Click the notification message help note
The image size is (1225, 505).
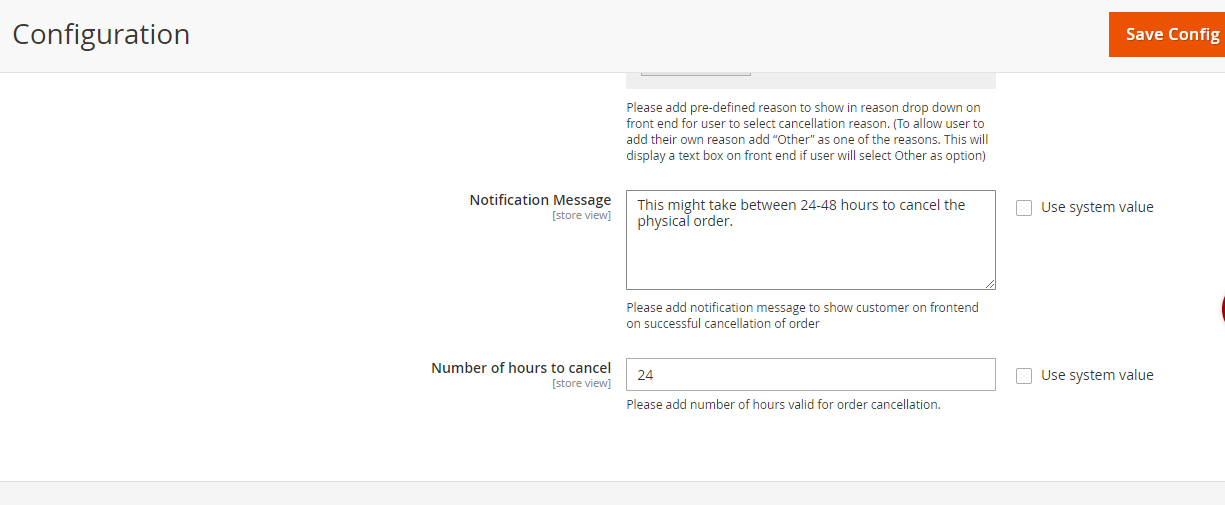click(802, 315)
